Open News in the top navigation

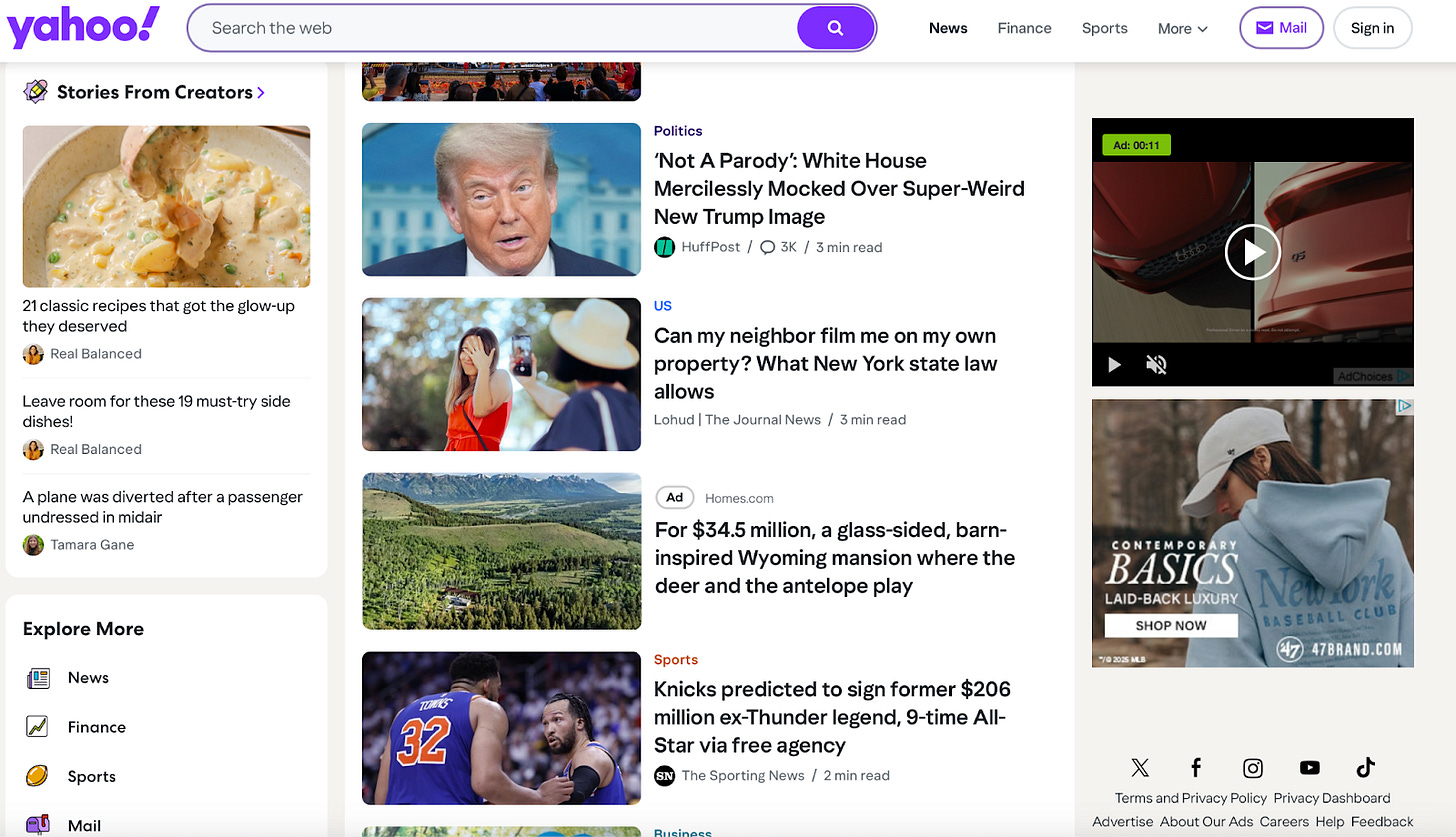(948, 28)
